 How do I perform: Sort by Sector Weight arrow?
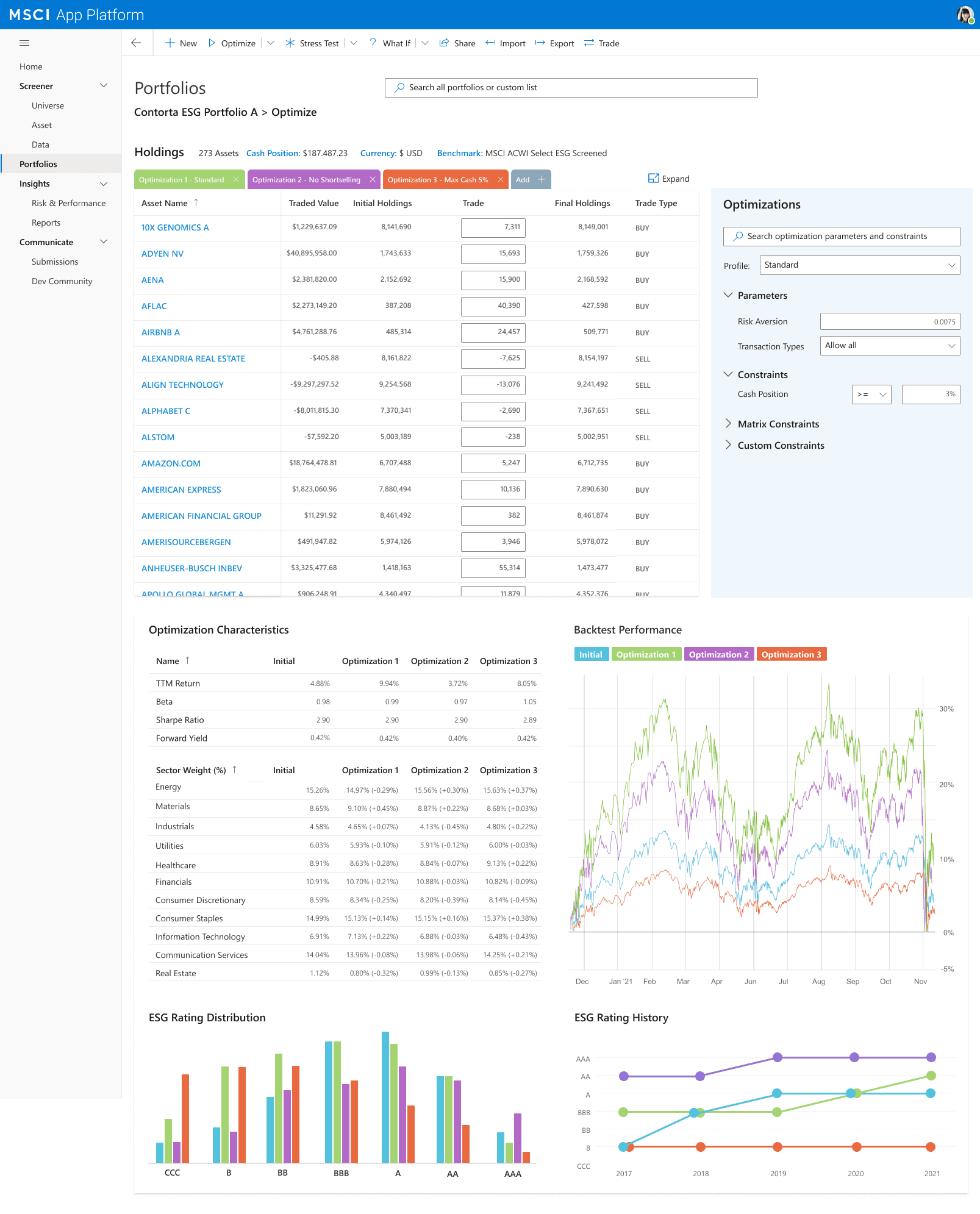coord(234,769)
